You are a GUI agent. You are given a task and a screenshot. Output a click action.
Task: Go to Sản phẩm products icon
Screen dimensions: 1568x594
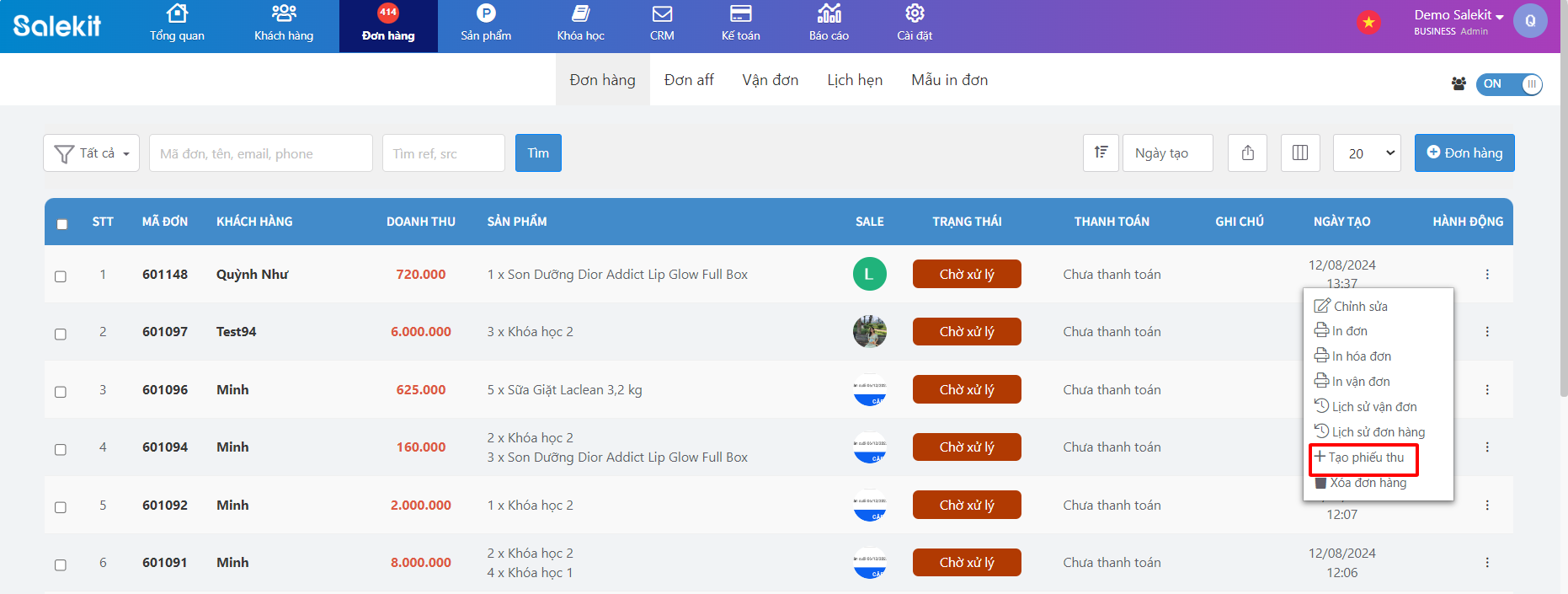point(486,14)
